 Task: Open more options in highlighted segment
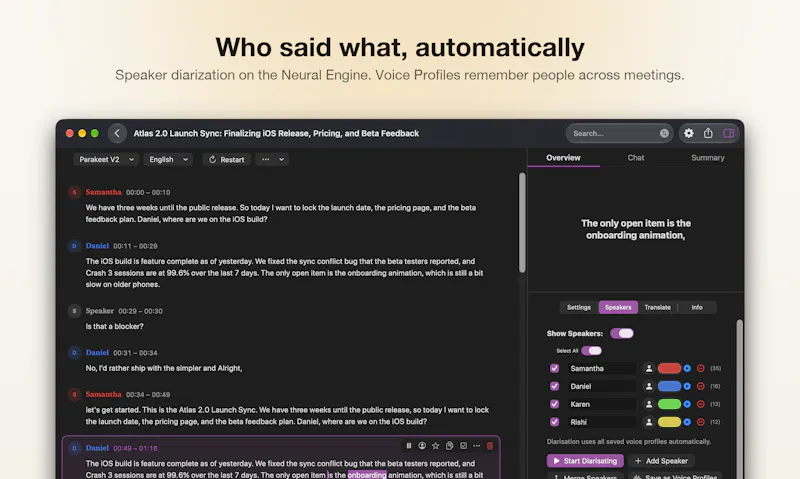point(477,446)
